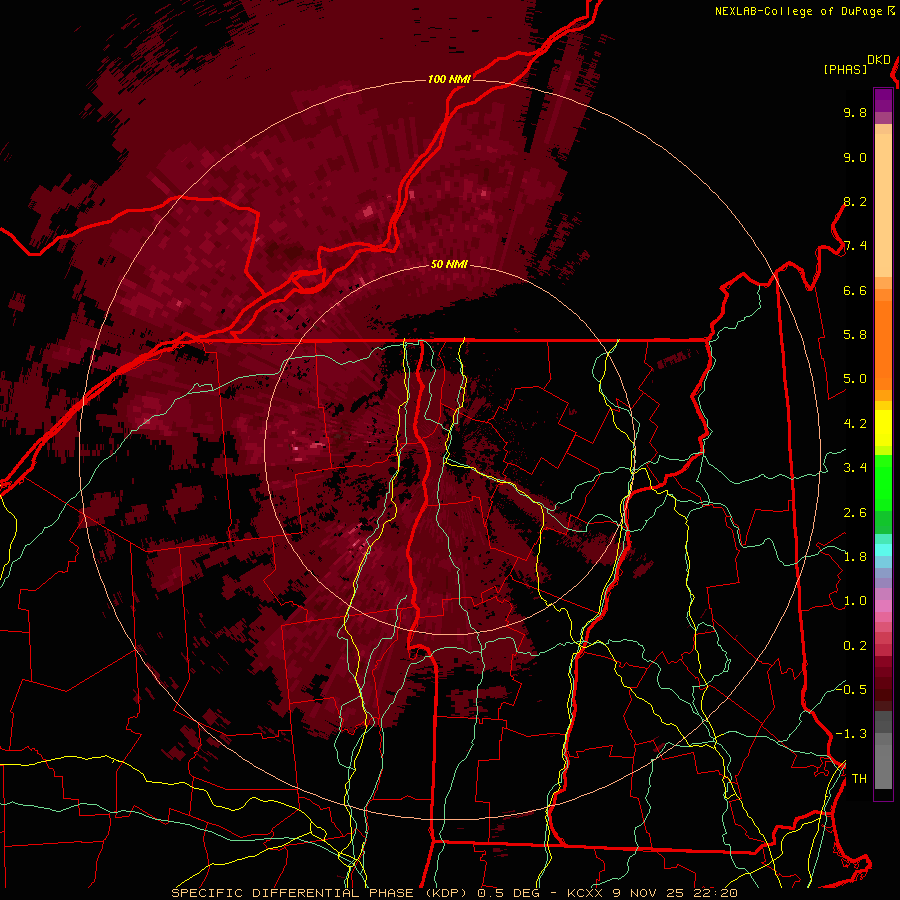
Task: Click the 1.0 value on color scale
Action: (855, 601)
